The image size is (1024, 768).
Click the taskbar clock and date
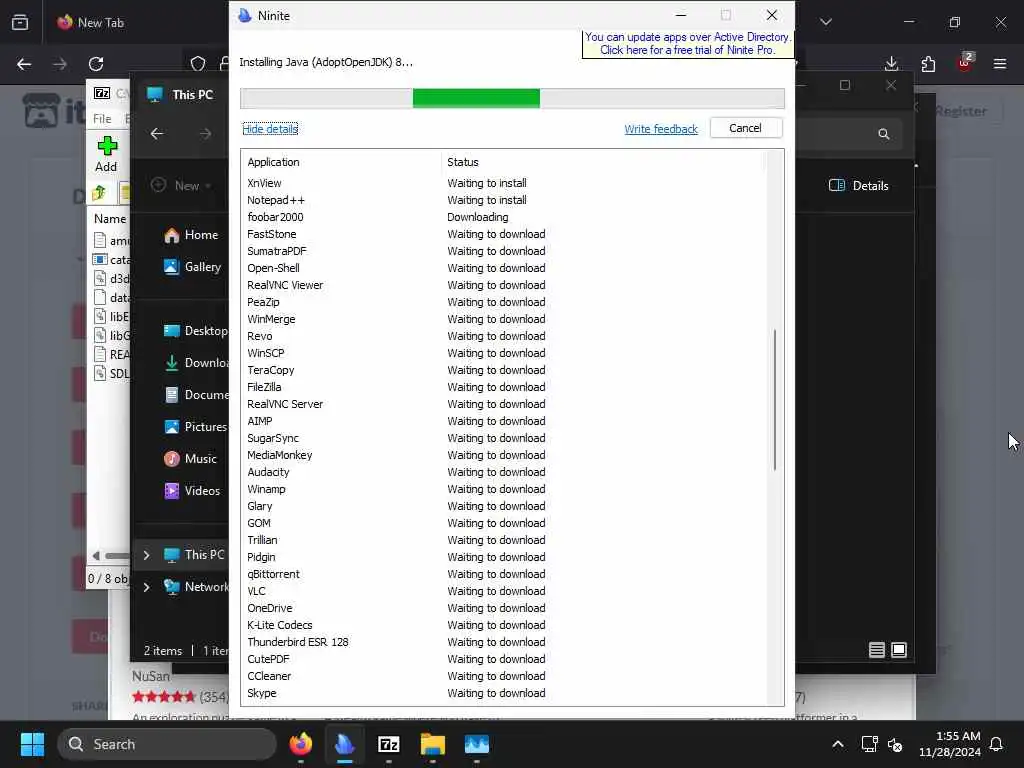(950, 744)
